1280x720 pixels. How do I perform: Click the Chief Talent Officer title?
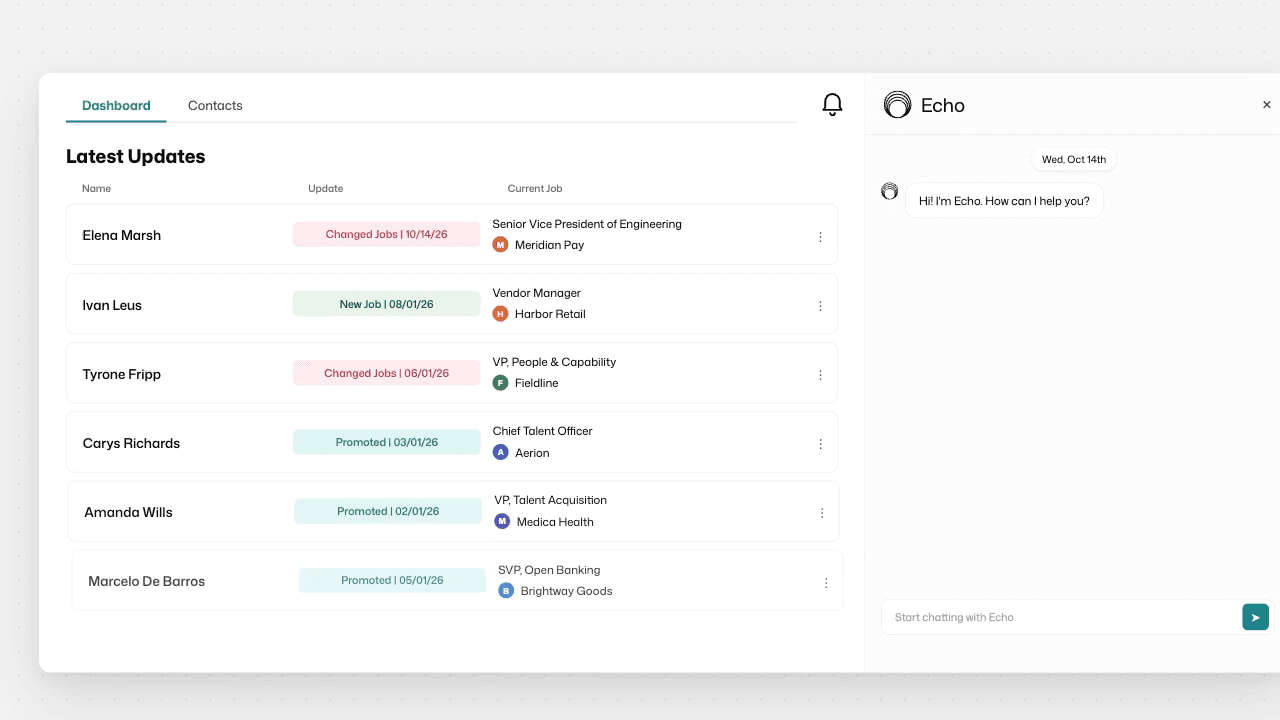542,431
